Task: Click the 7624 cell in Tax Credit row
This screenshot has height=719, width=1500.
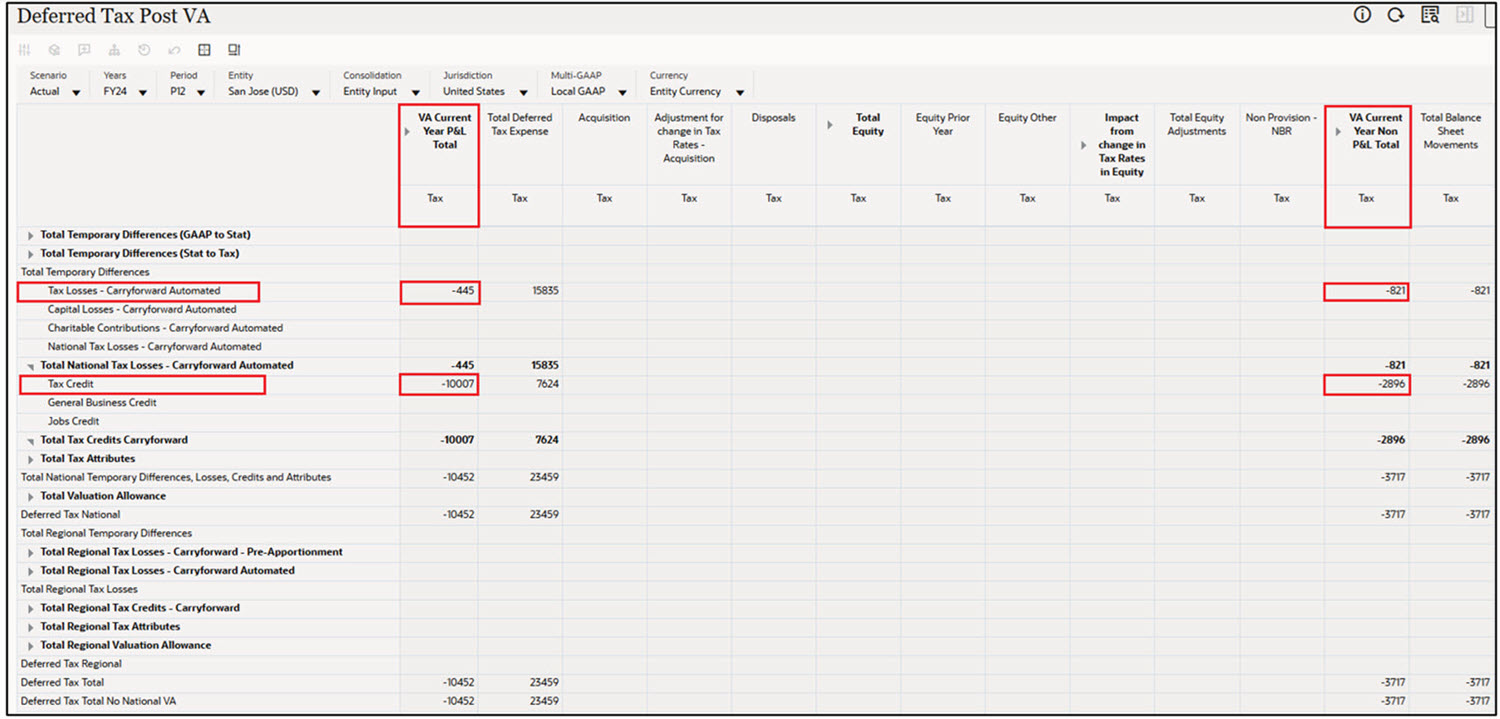Action: (x=520, y=384)
